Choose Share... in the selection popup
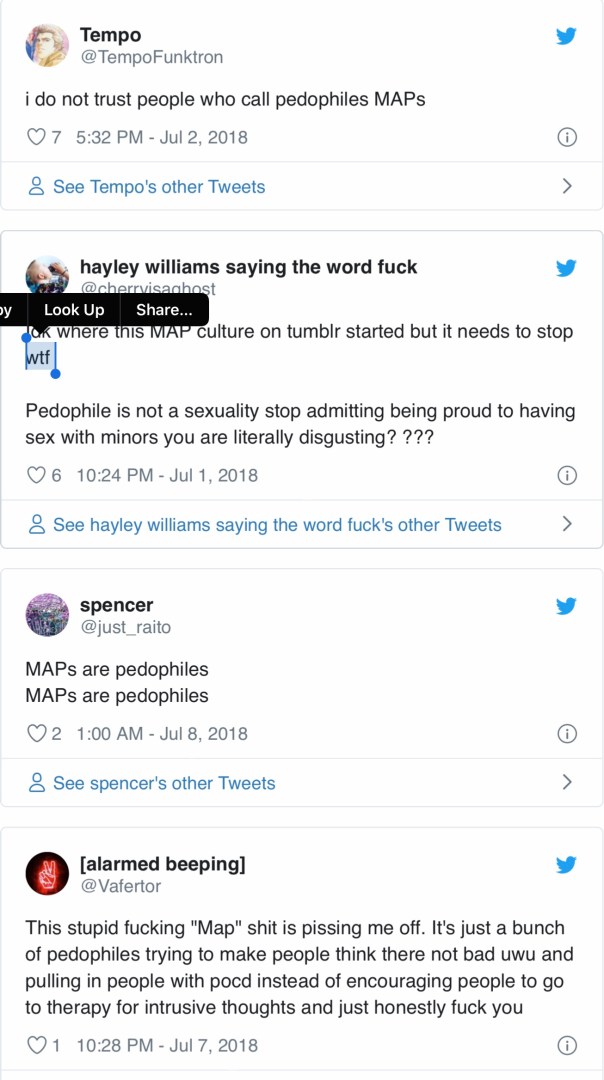604x1080 pixels. [164, 310]
